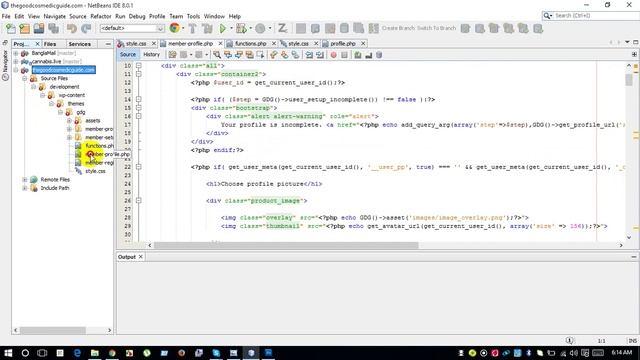Open the documents list dropdown arrow
This screenshot has width=640, height=360.
pyautogui.click(x=627, y=42)
